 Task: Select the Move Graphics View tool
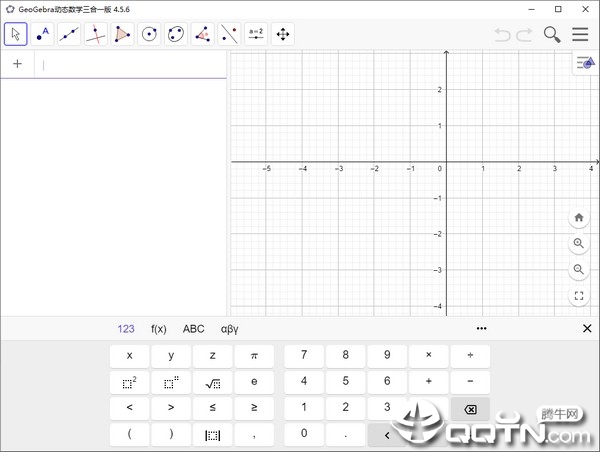coord(283,34)
